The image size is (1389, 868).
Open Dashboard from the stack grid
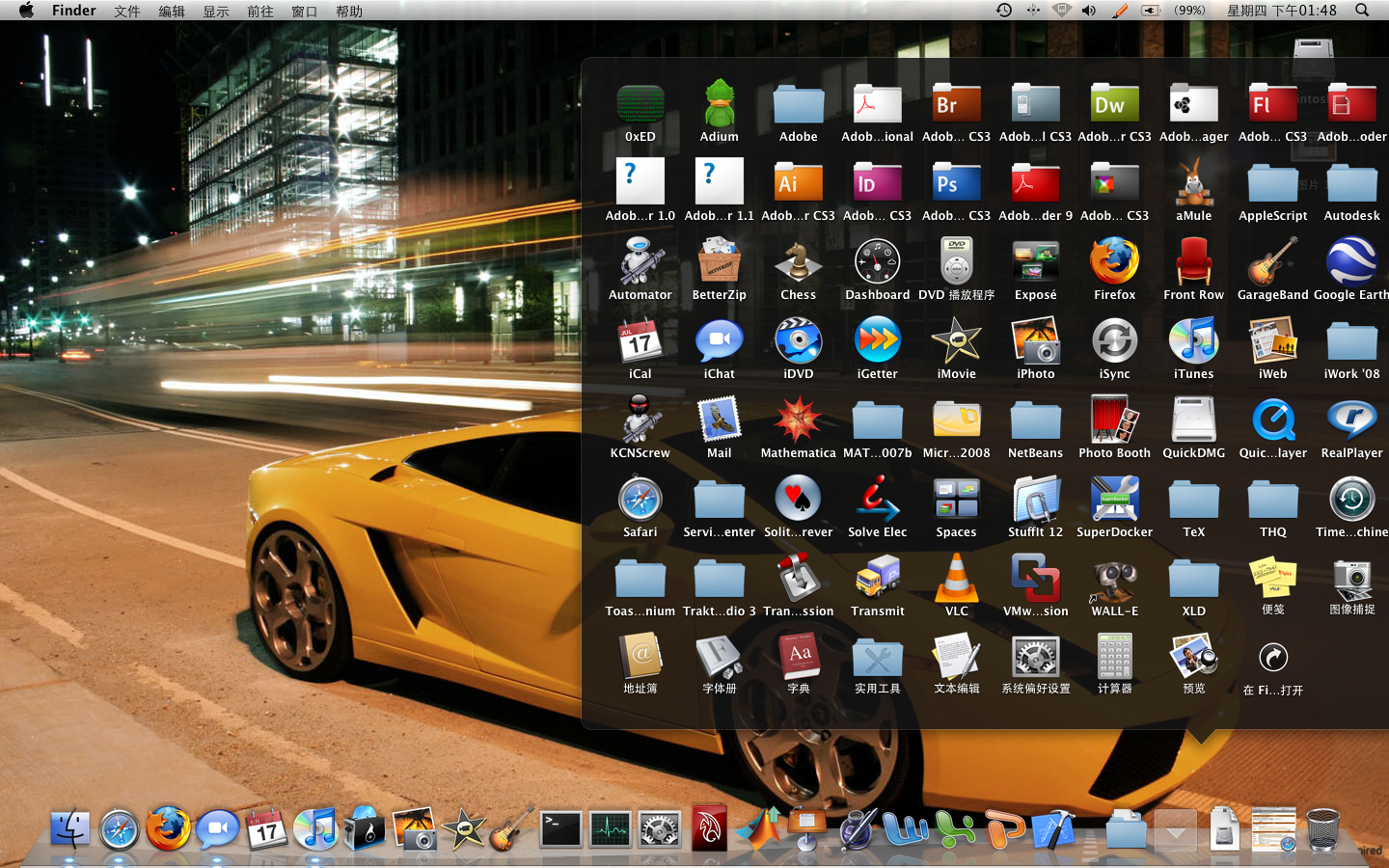[x=878, y=262]
